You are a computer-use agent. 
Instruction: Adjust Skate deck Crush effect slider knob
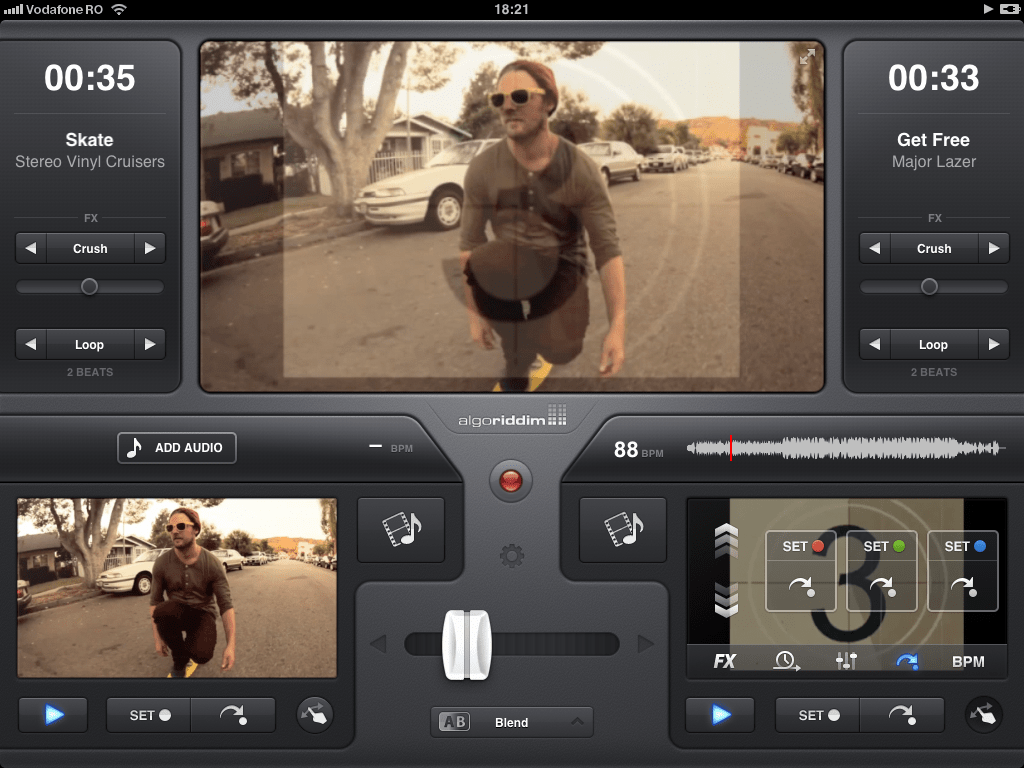coord(89,286)
